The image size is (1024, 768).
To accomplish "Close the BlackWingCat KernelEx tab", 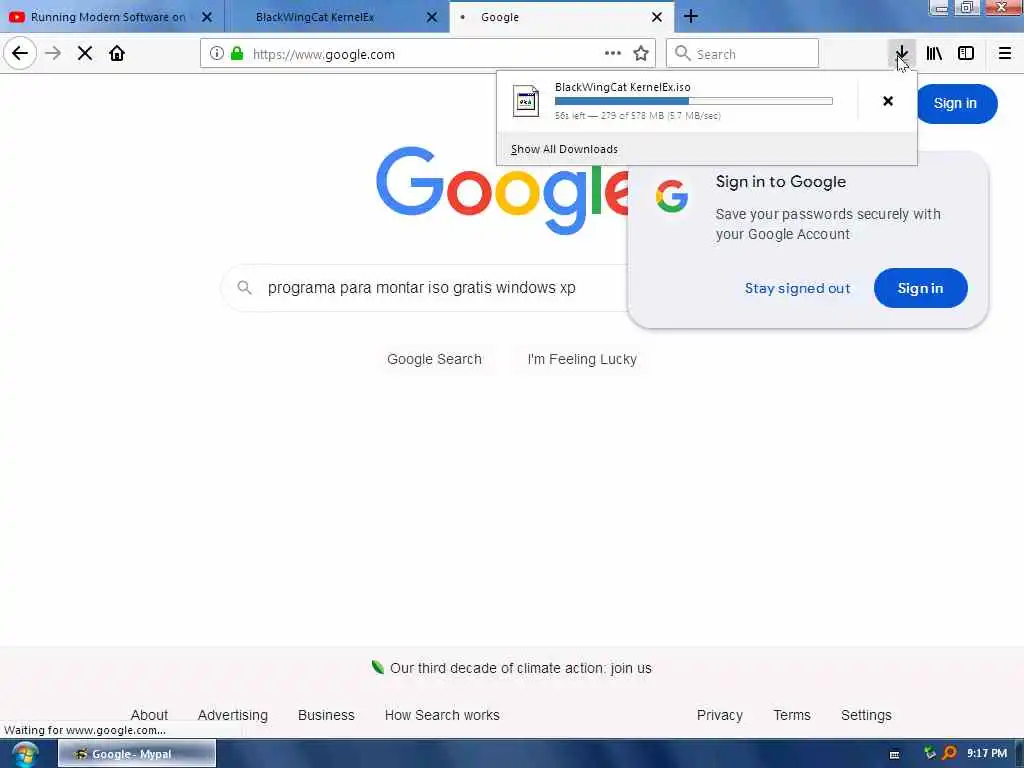I will point(432,17).
